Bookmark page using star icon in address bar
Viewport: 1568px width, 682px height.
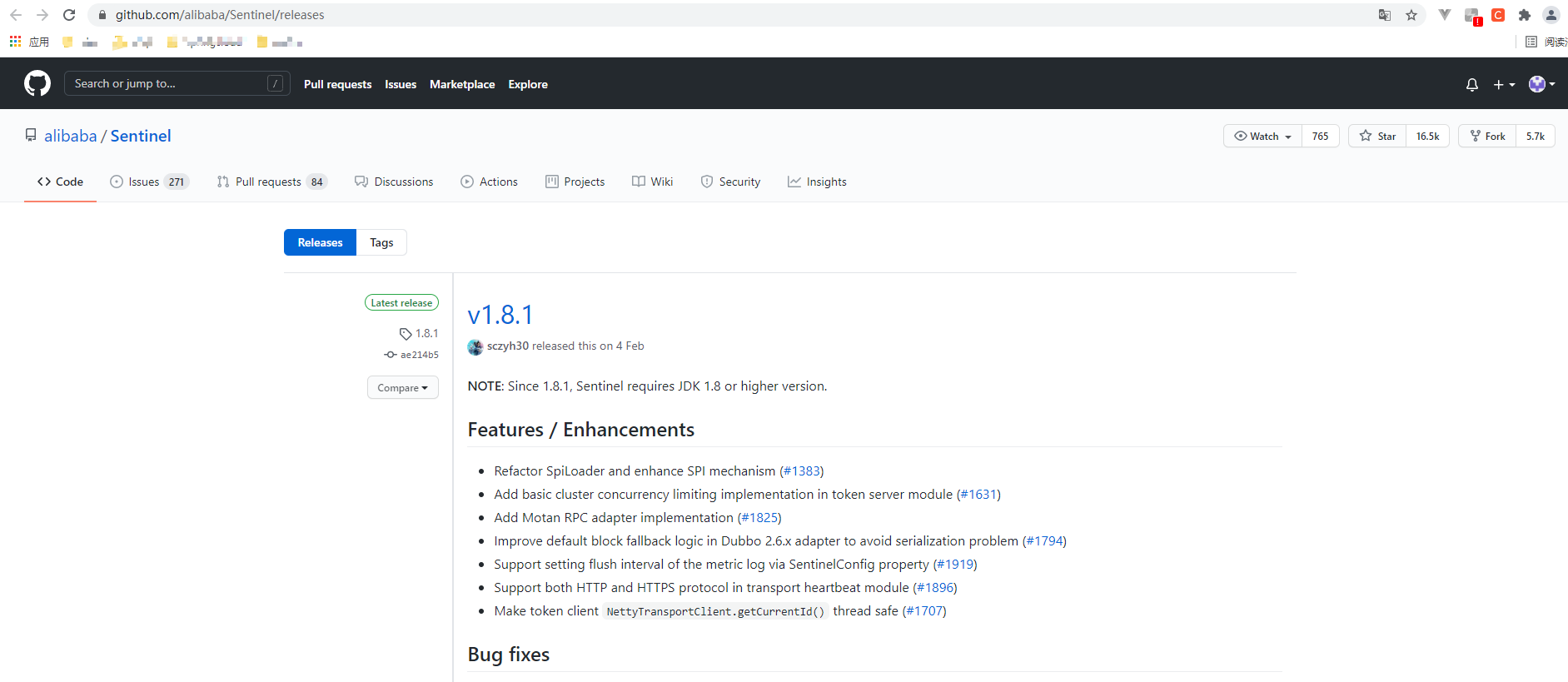pyautogui.click(x=1411, y=15)
